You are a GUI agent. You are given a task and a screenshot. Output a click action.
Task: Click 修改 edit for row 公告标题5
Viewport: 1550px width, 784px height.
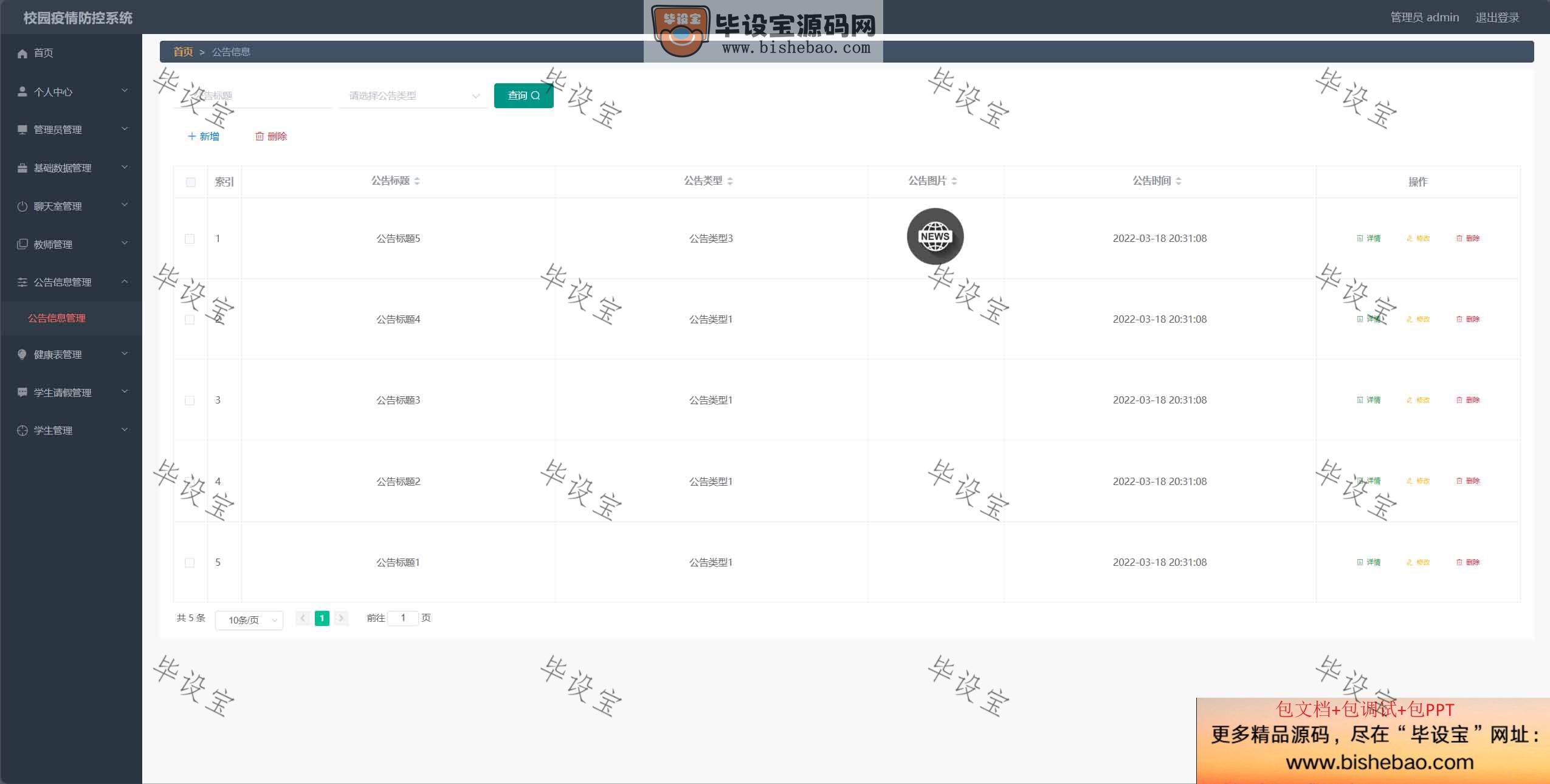[1418, 238]
